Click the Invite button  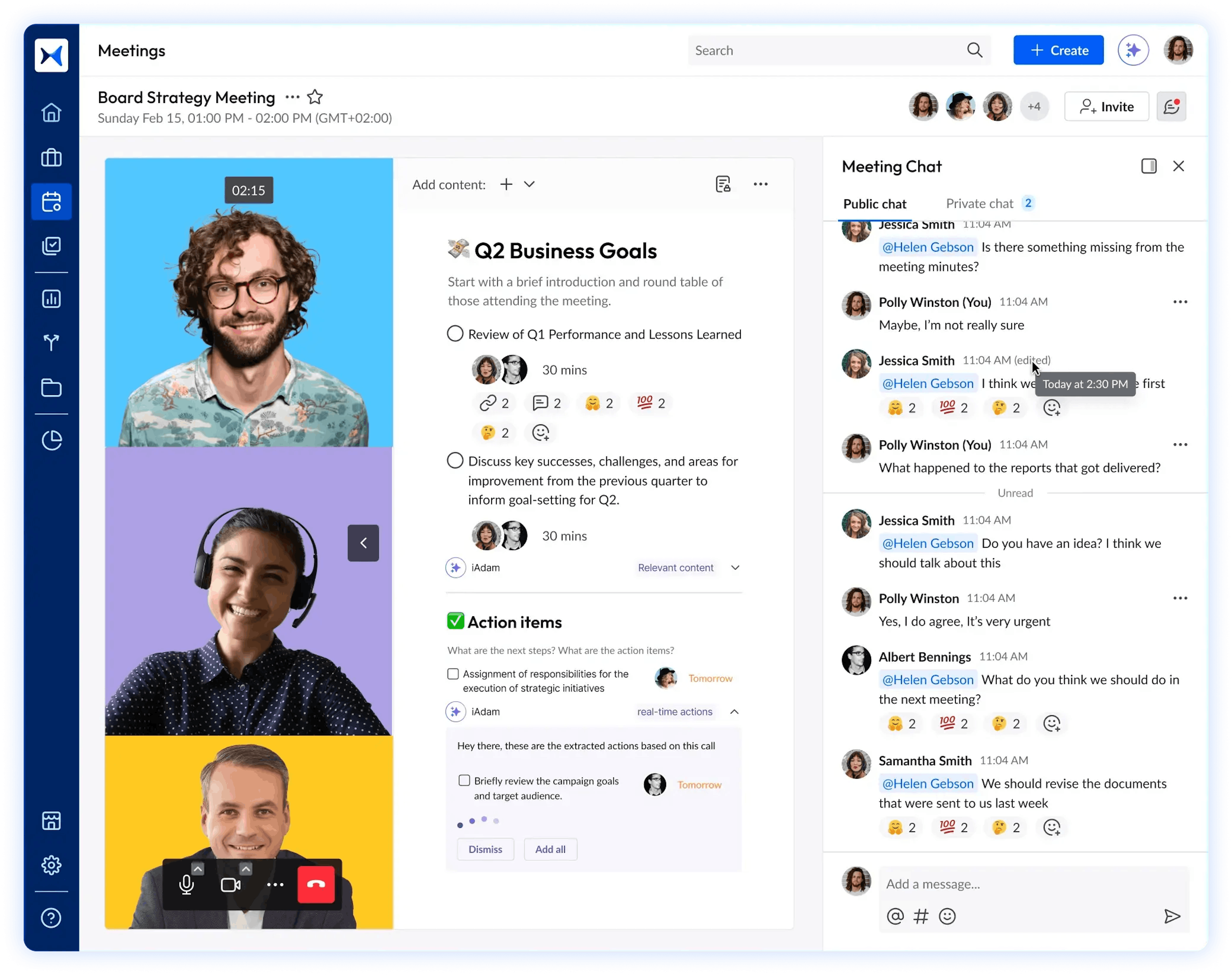click(1106, 107)
